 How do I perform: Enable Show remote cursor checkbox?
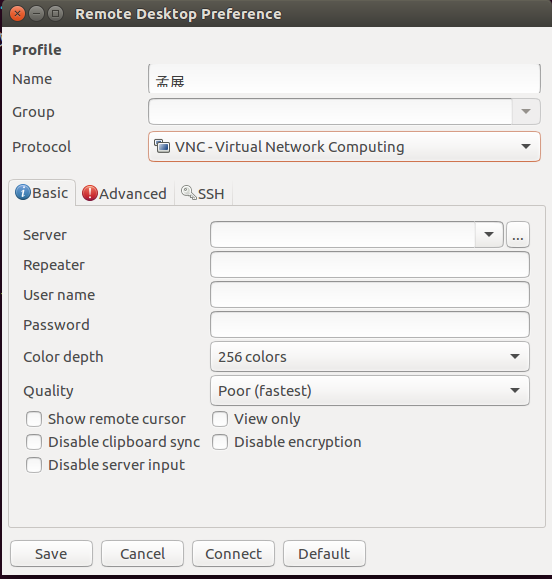34,419
